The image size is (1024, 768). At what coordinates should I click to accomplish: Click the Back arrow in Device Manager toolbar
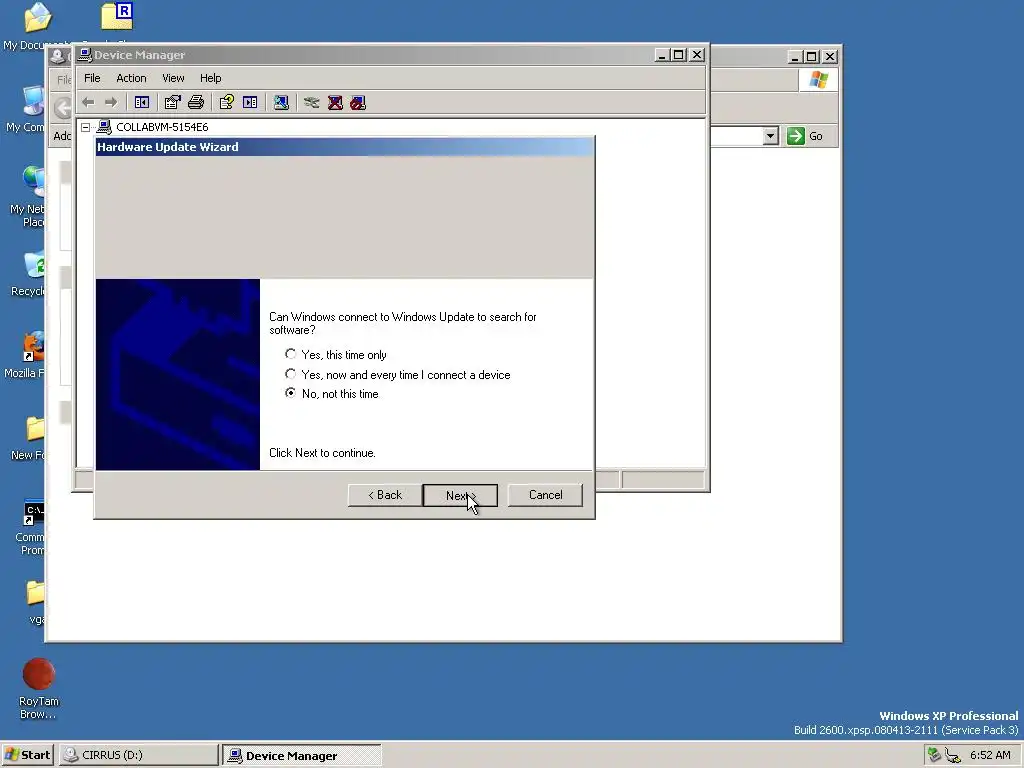[88, 103]
